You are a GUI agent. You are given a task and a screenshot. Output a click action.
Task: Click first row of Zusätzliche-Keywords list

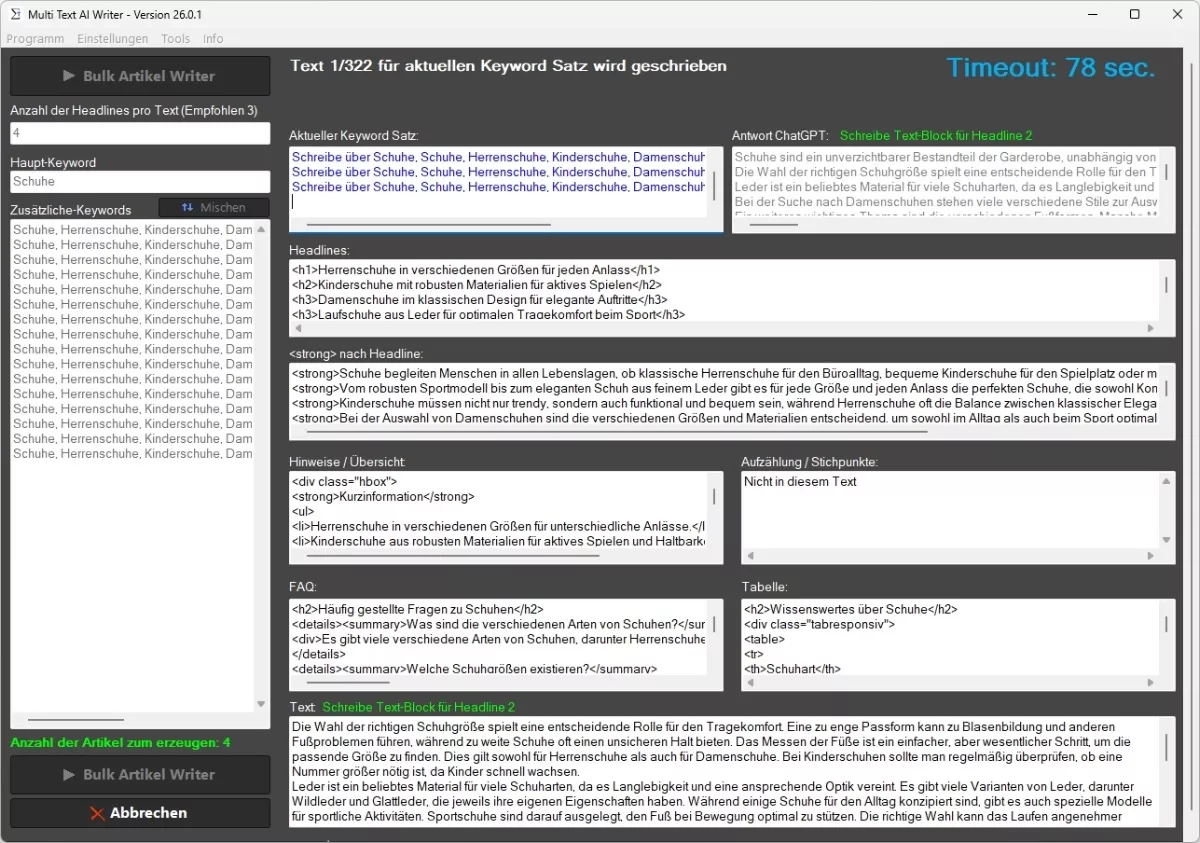click(132, 230)
